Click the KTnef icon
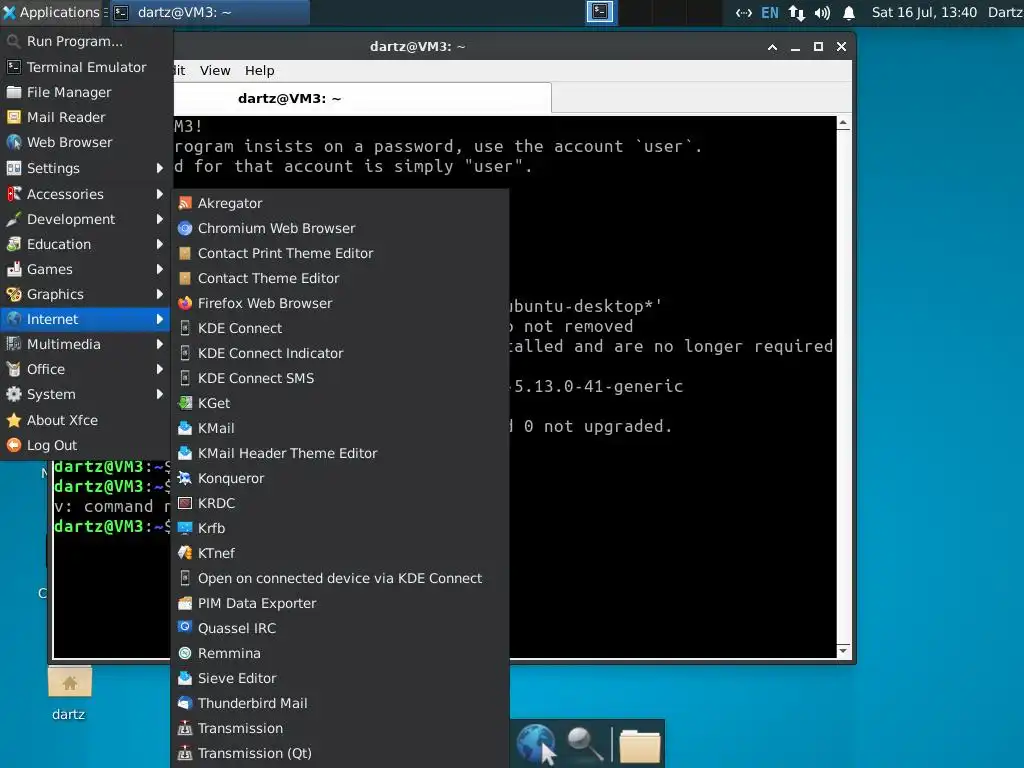 (185, 554)
